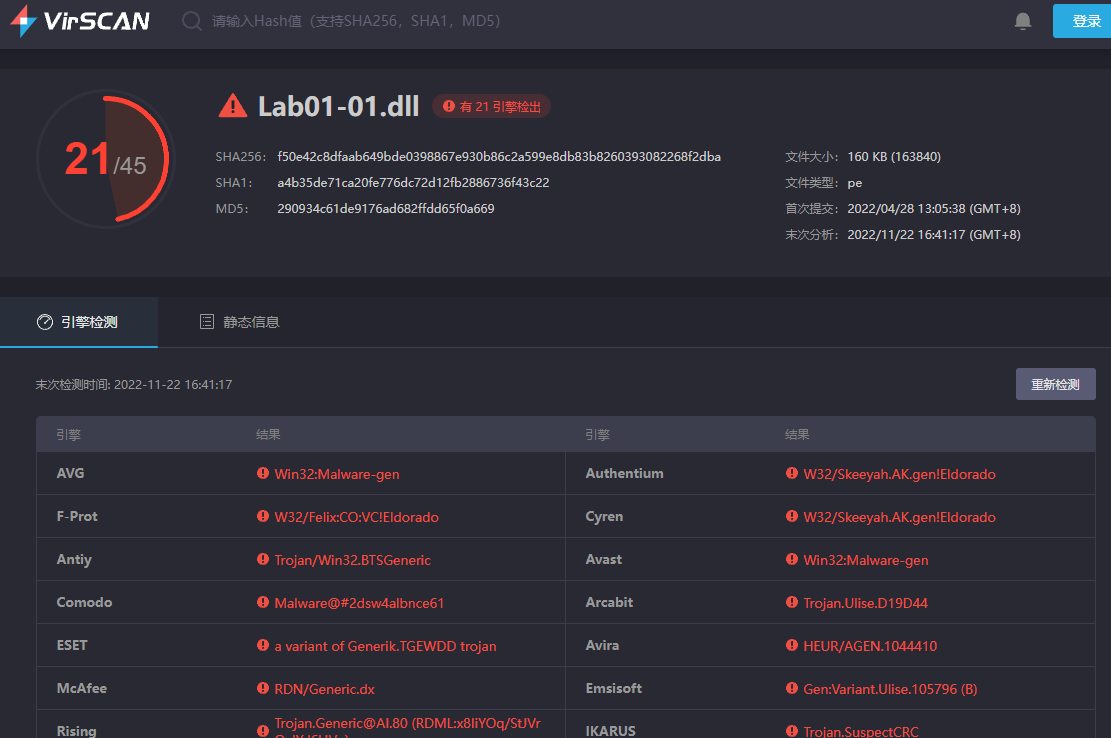Click the Authentium result W32/Skeeyah.AK.gen!Eldorado
The width and height of the screenshot is (1111, 738).
coord(899,474)
